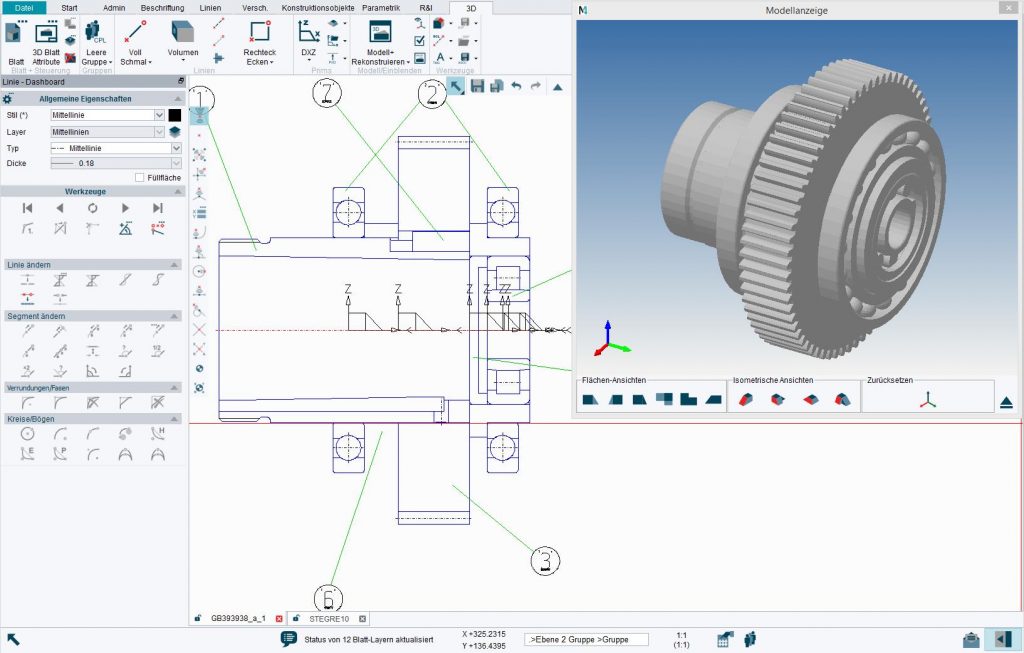The height and width of the screenshot is (653, 1024).
Task: Switch to the STEGRE10 document tab
Action: (325, 619)
